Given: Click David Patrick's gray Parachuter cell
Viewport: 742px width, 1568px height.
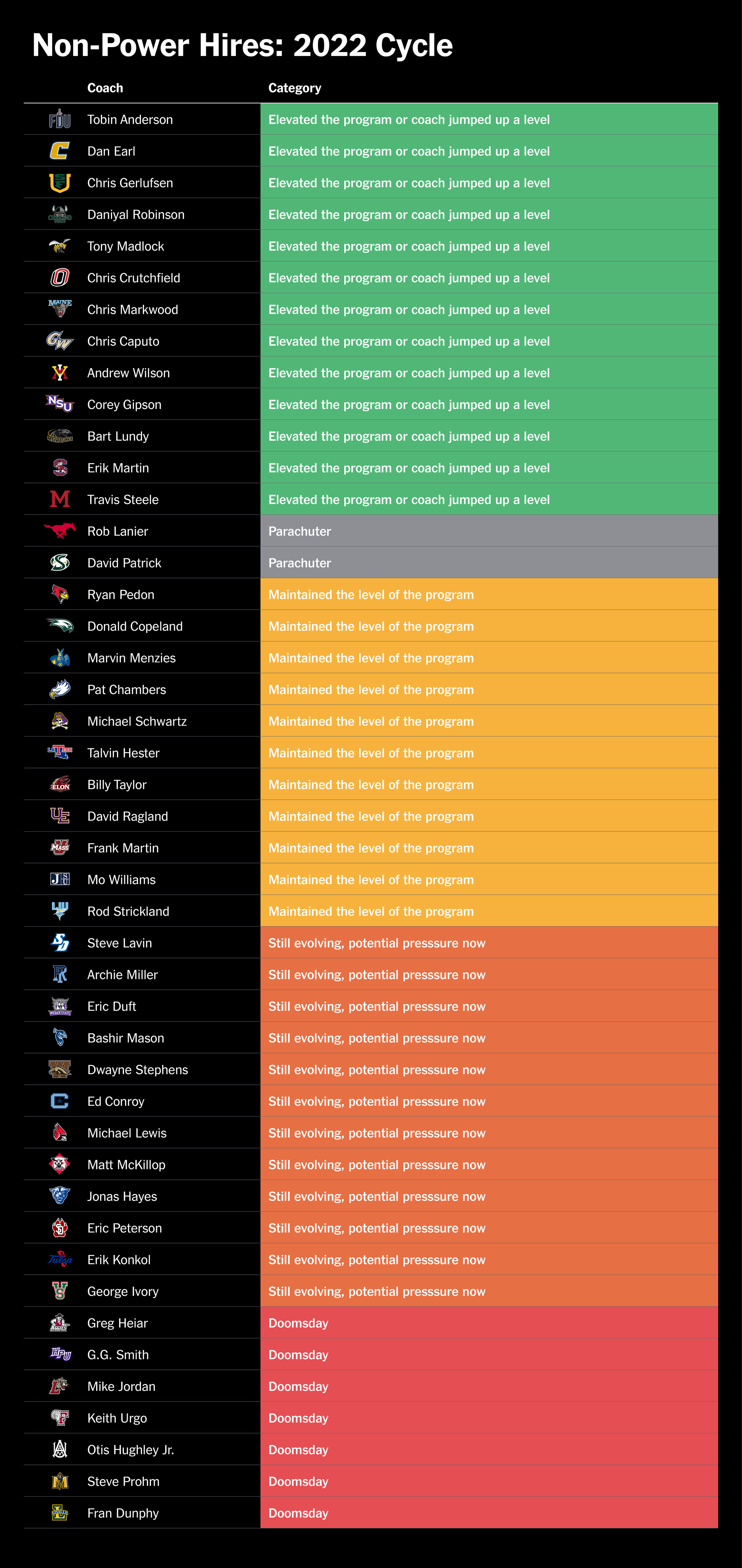Looking at the screenshot, I should click(x=489, y=562).
